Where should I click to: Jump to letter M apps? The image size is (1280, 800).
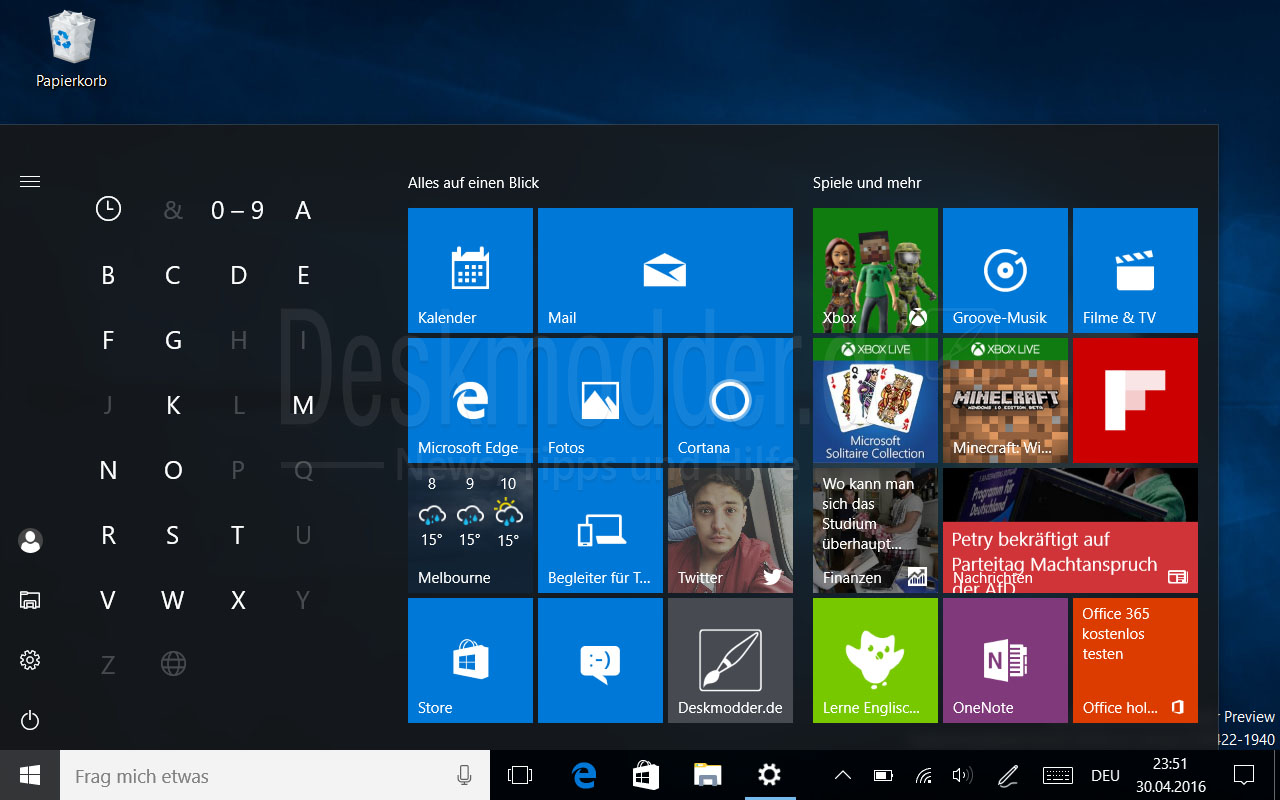[x=303, y=405]
